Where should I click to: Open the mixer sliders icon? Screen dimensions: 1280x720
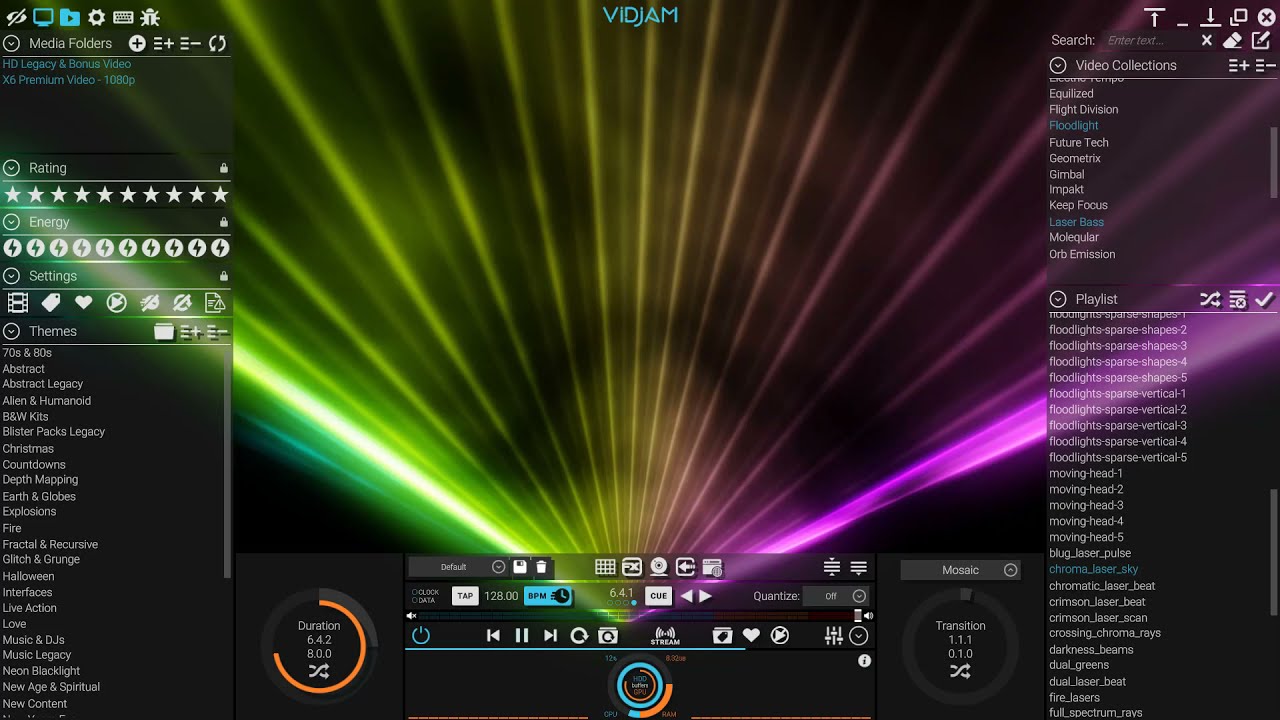point(832,636)
